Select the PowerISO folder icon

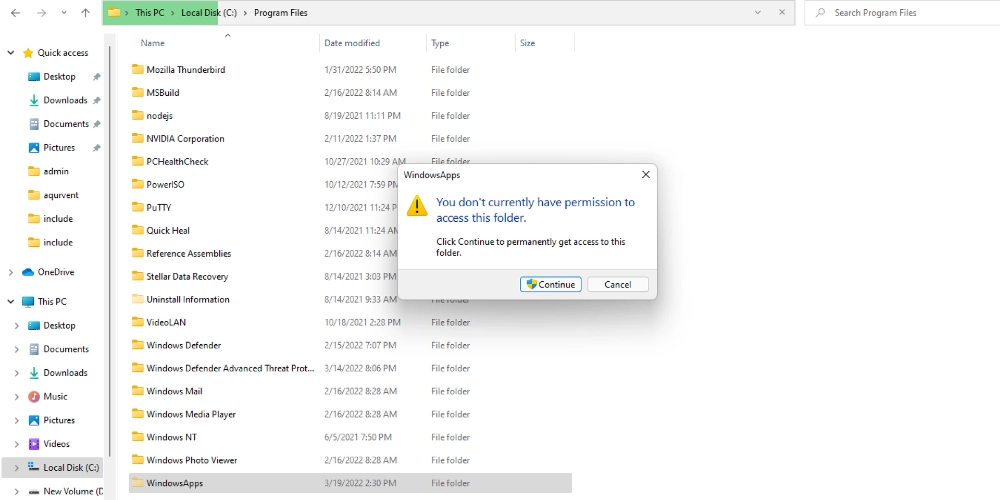138,184
